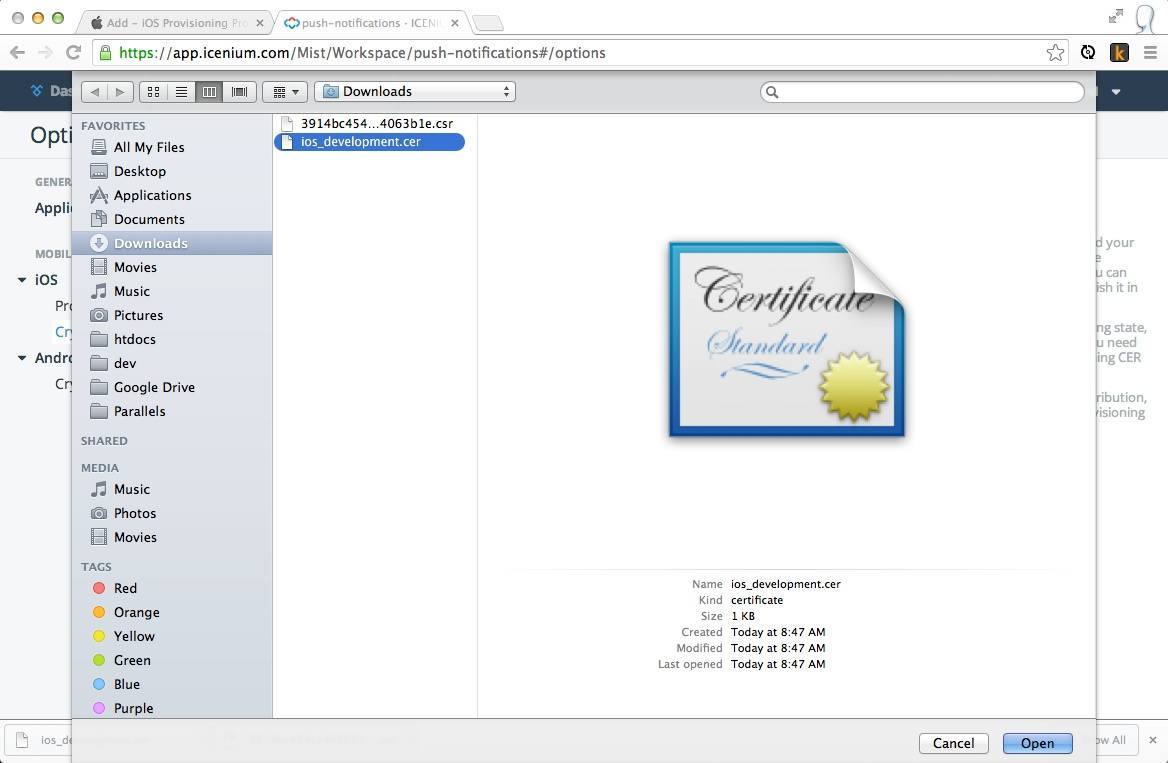Choose the Red tag in sidebar
The height and width of the screenshot is (763, 1168).
coord(125,589)
